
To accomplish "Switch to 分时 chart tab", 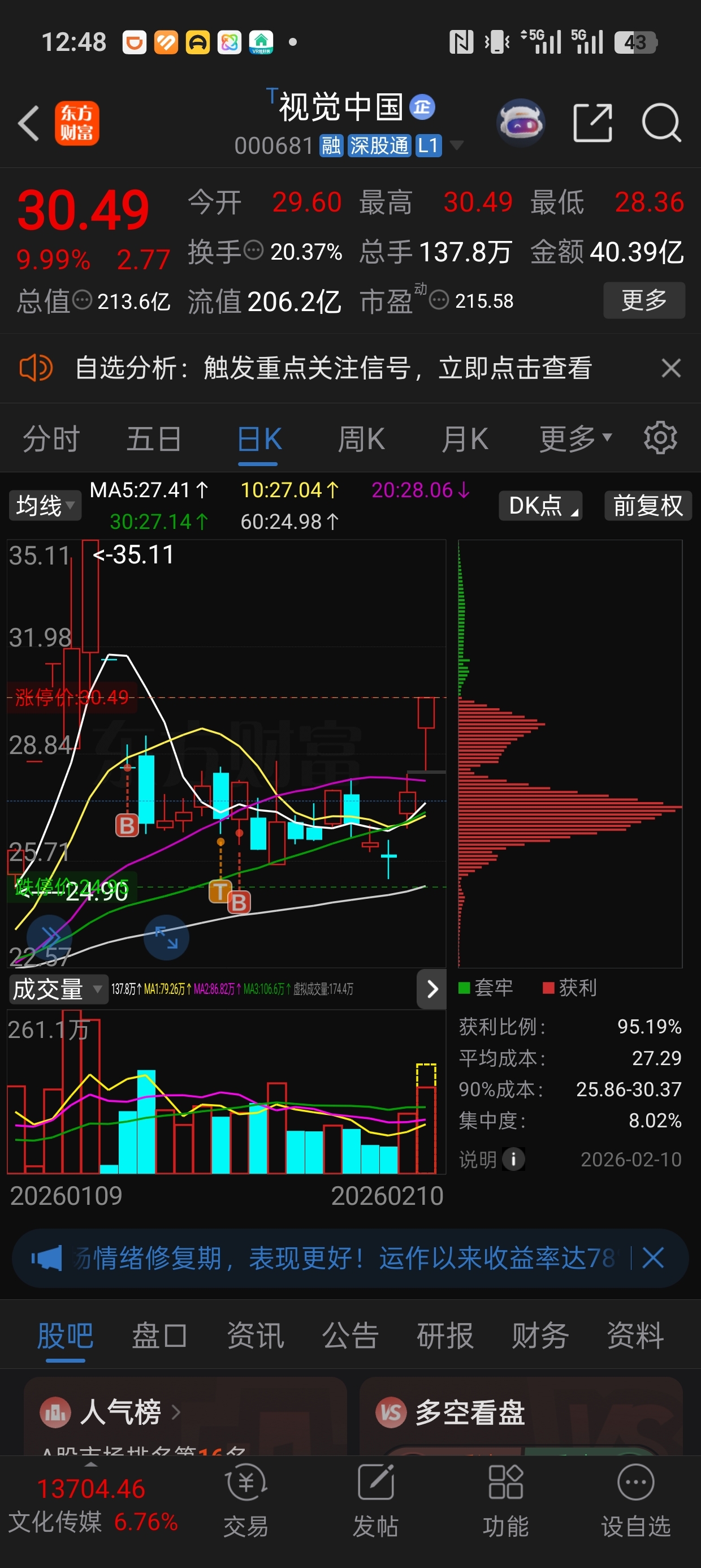I will tap(51, 439).
